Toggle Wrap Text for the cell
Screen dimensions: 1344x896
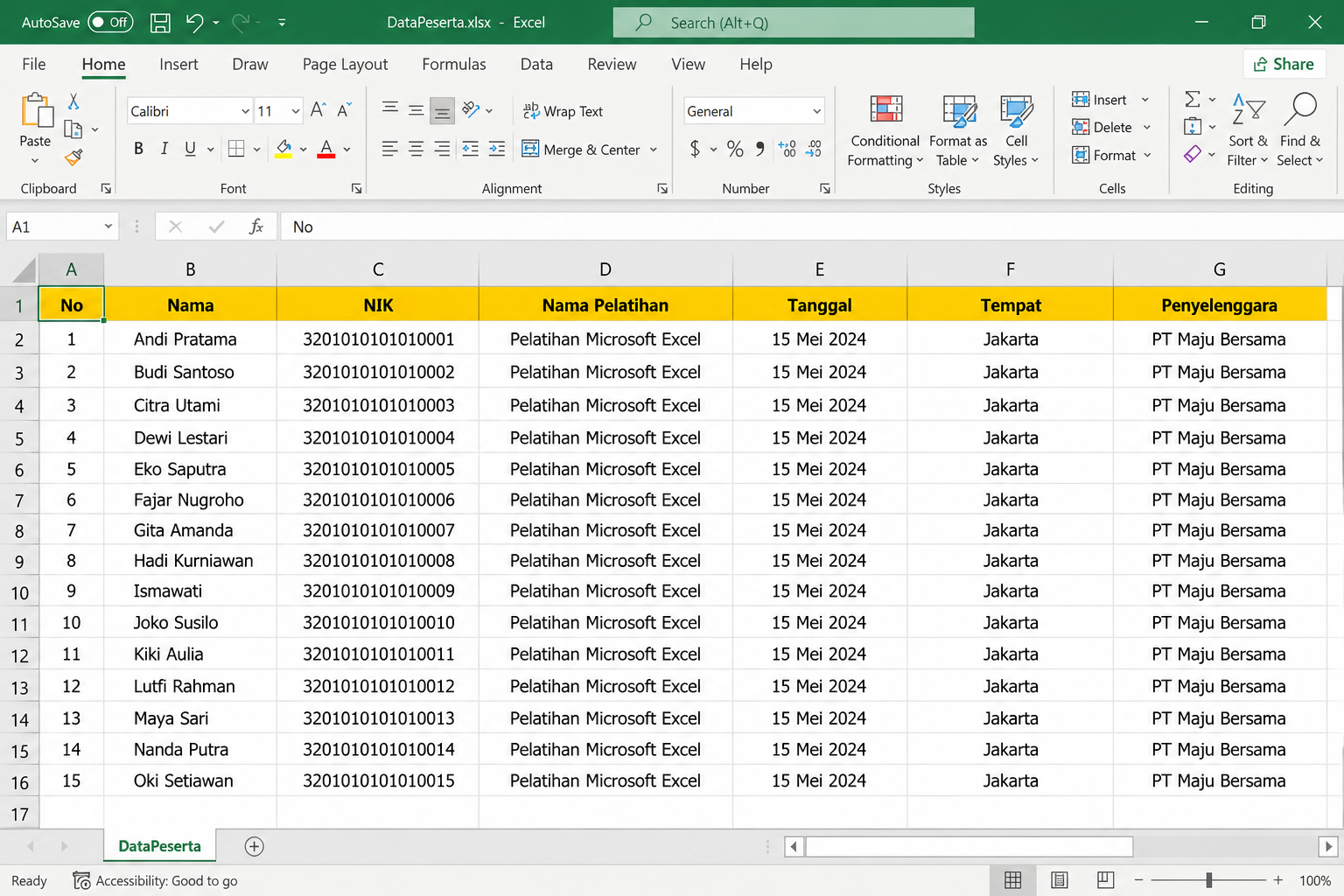click(x=563, y=111)
